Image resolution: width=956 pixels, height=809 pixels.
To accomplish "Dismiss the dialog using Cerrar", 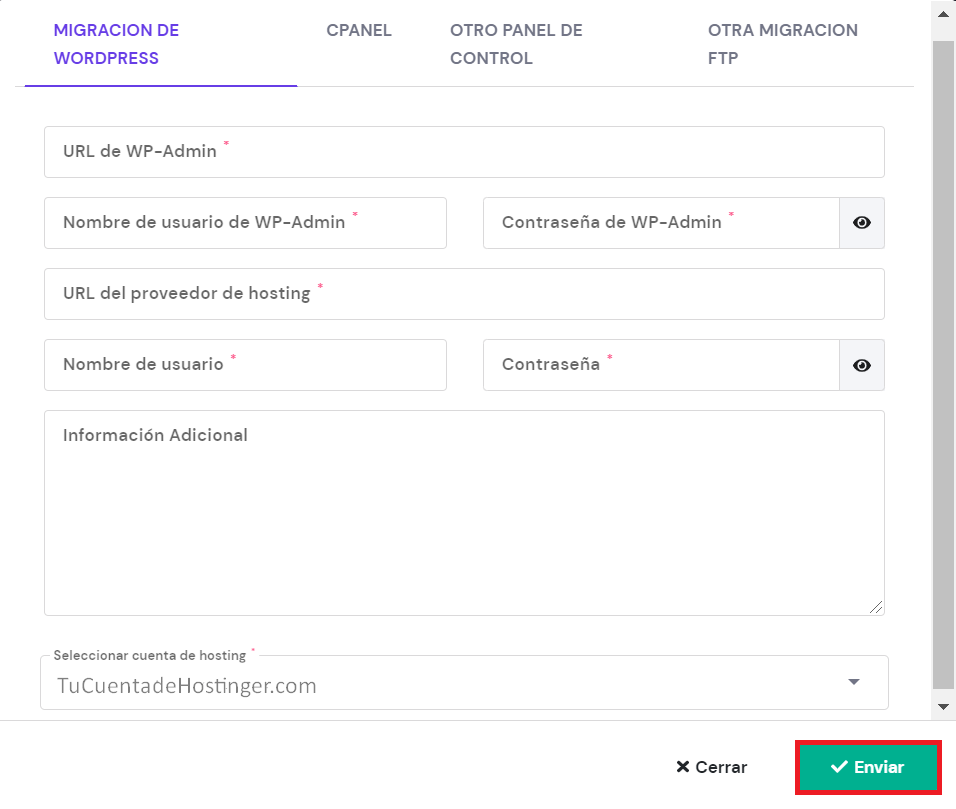I will pyautogui.click(x=710, y=766).
